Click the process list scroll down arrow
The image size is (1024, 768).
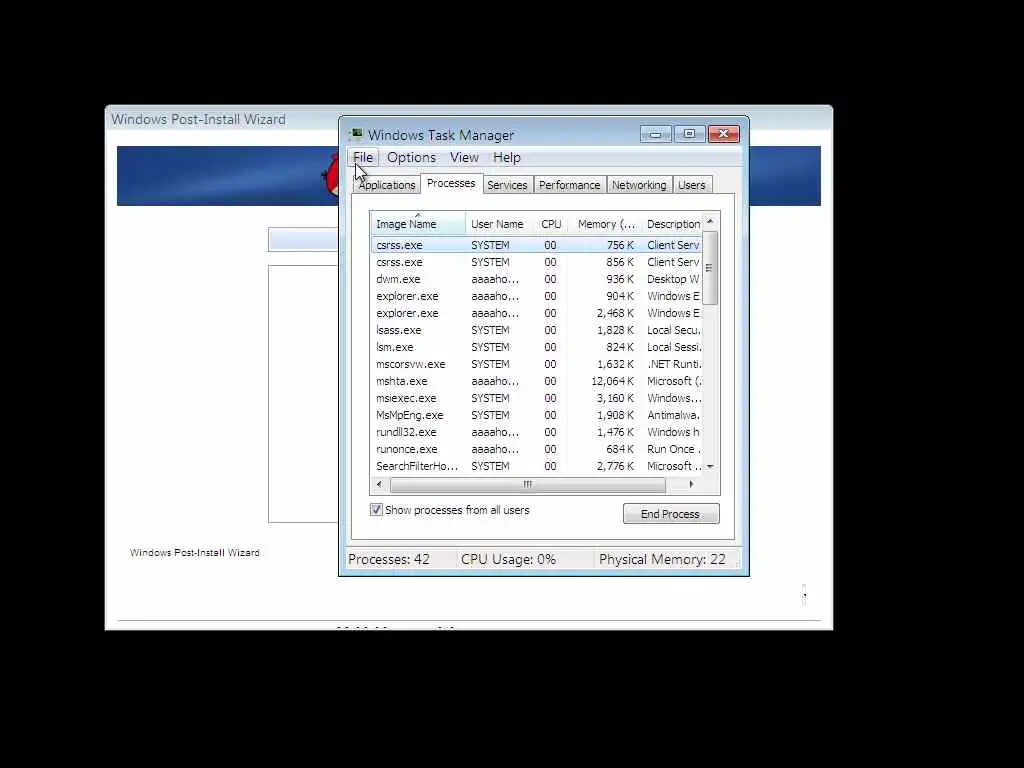click(x=710, y=466)
